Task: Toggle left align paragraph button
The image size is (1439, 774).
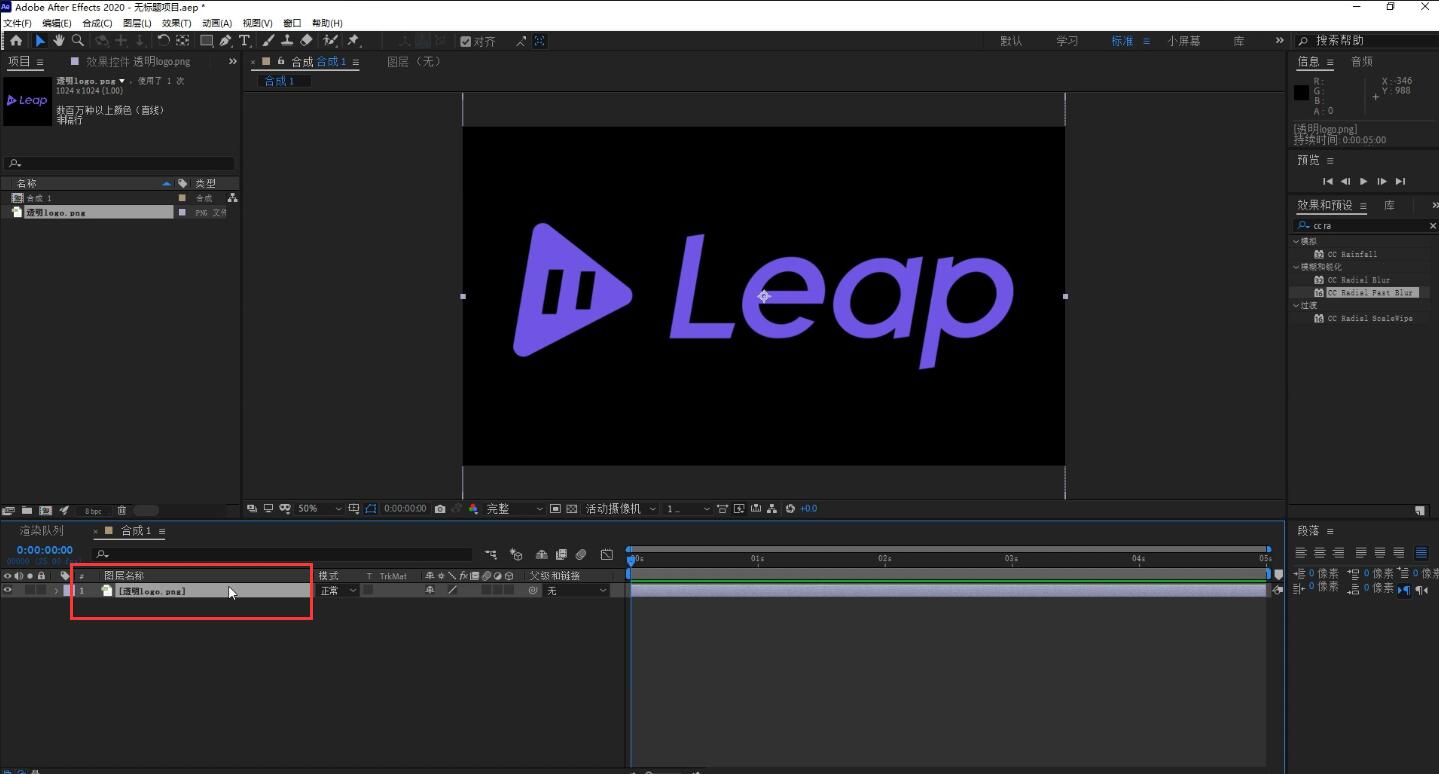Action: tap(1302, 553)
